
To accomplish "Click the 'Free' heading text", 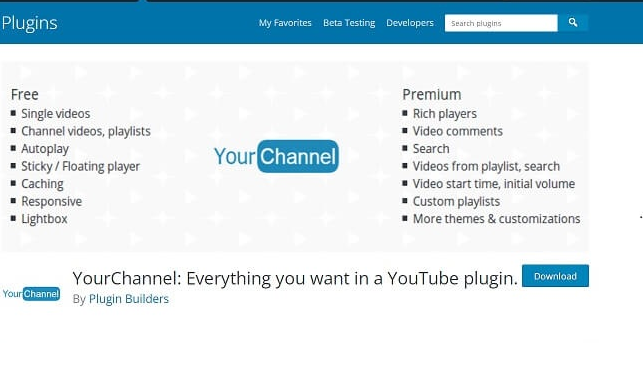I will coord(25,95).
